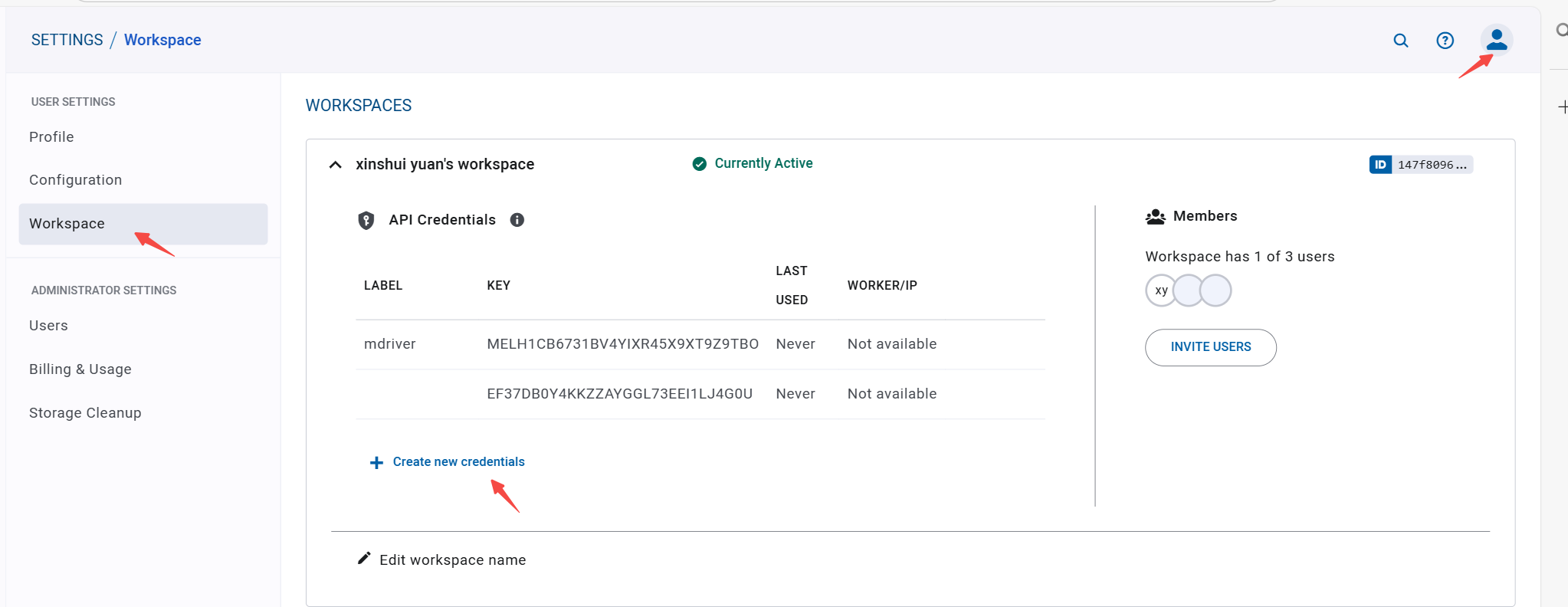This screenshot has height=607, width=1568.
Task: Click the WORKER/IP column header
Action: pyautogui.click(x=882, y=285)
